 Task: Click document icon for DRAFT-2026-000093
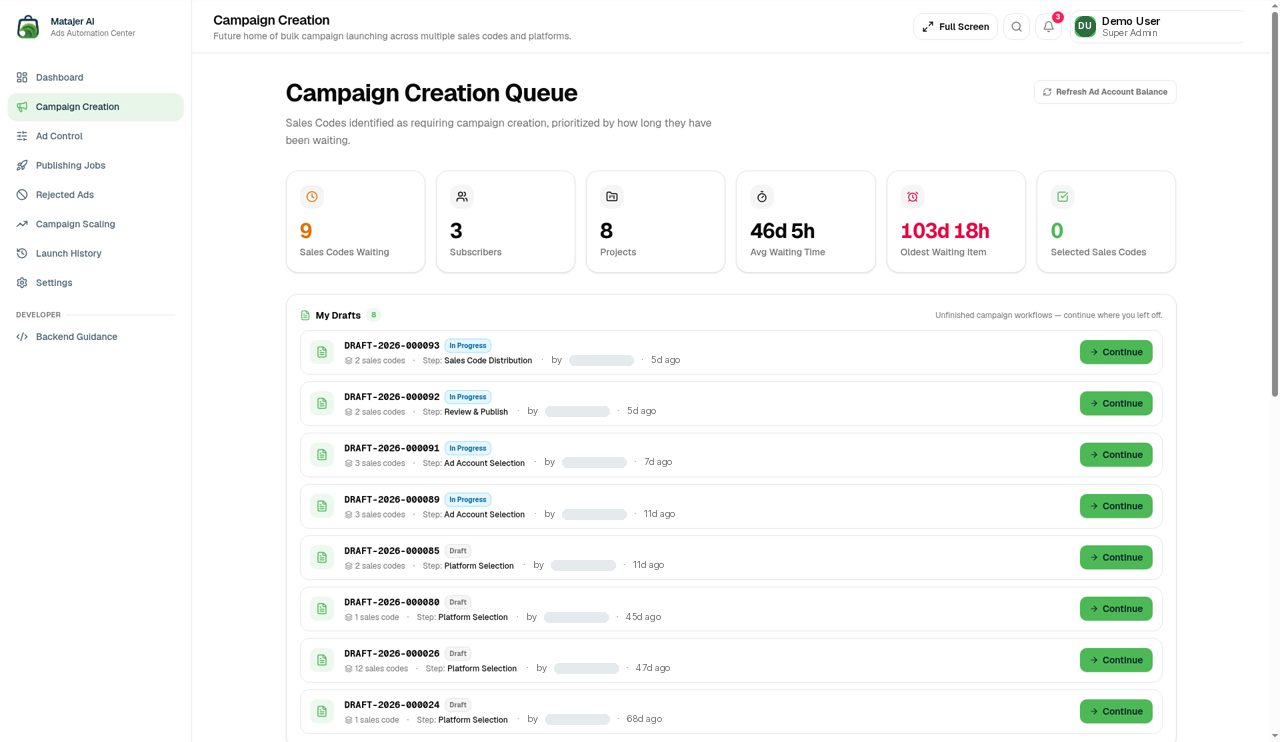(322, 352)
